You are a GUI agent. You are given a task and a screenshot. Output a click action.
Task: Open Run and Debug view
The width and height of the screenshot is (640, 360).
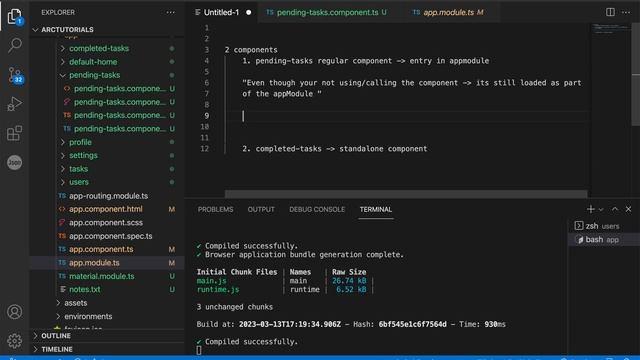click(x=14, y=104)
